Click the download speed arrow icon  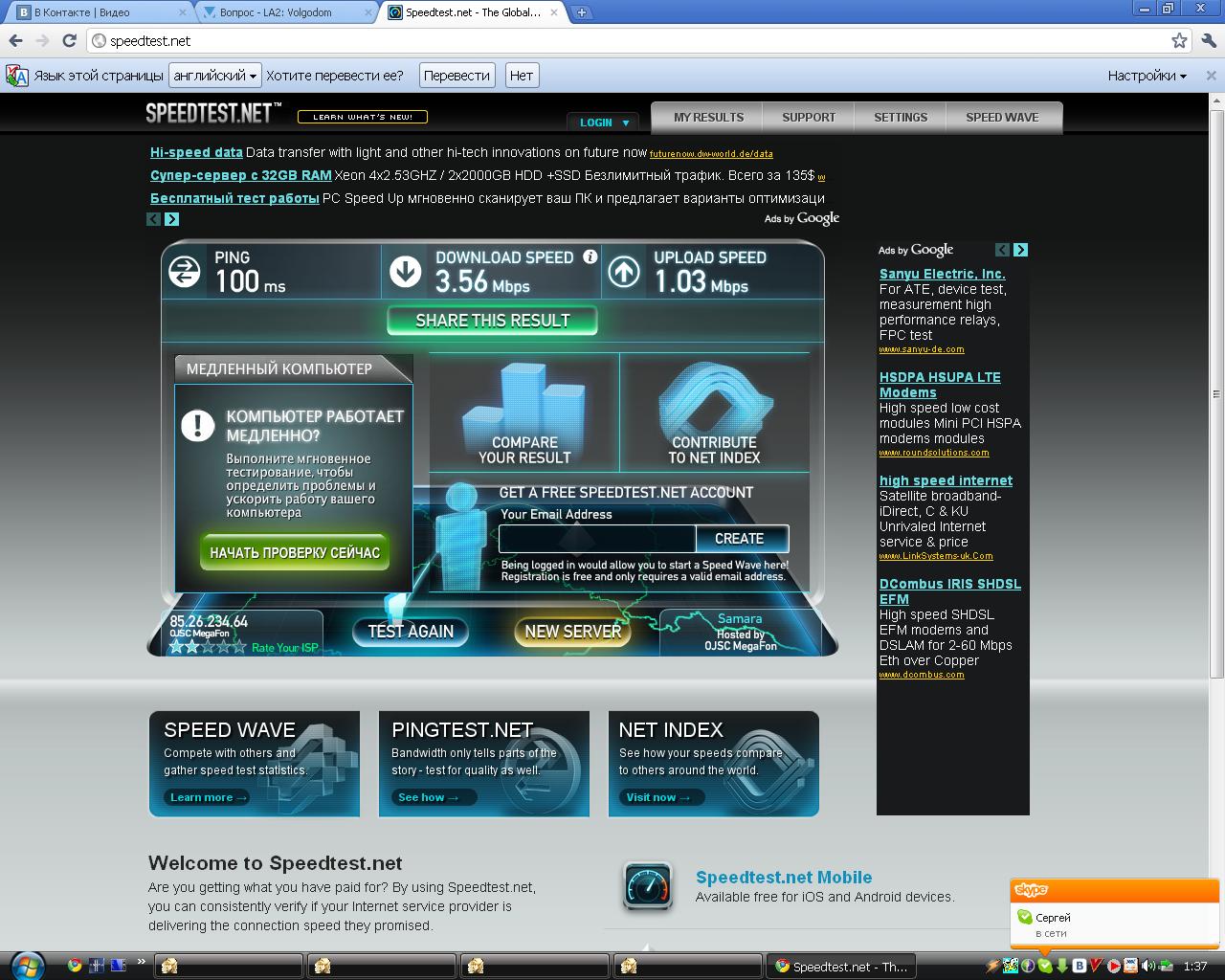[x=406, y=272]
